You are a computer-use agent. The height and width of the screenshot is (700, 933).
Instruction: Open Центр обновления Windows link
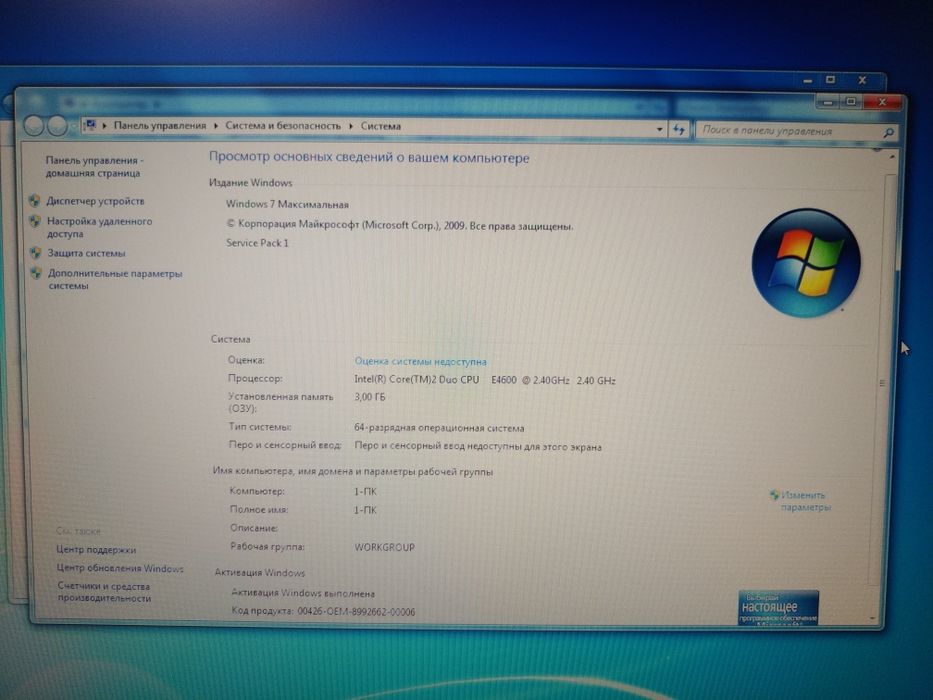(120, 568)
